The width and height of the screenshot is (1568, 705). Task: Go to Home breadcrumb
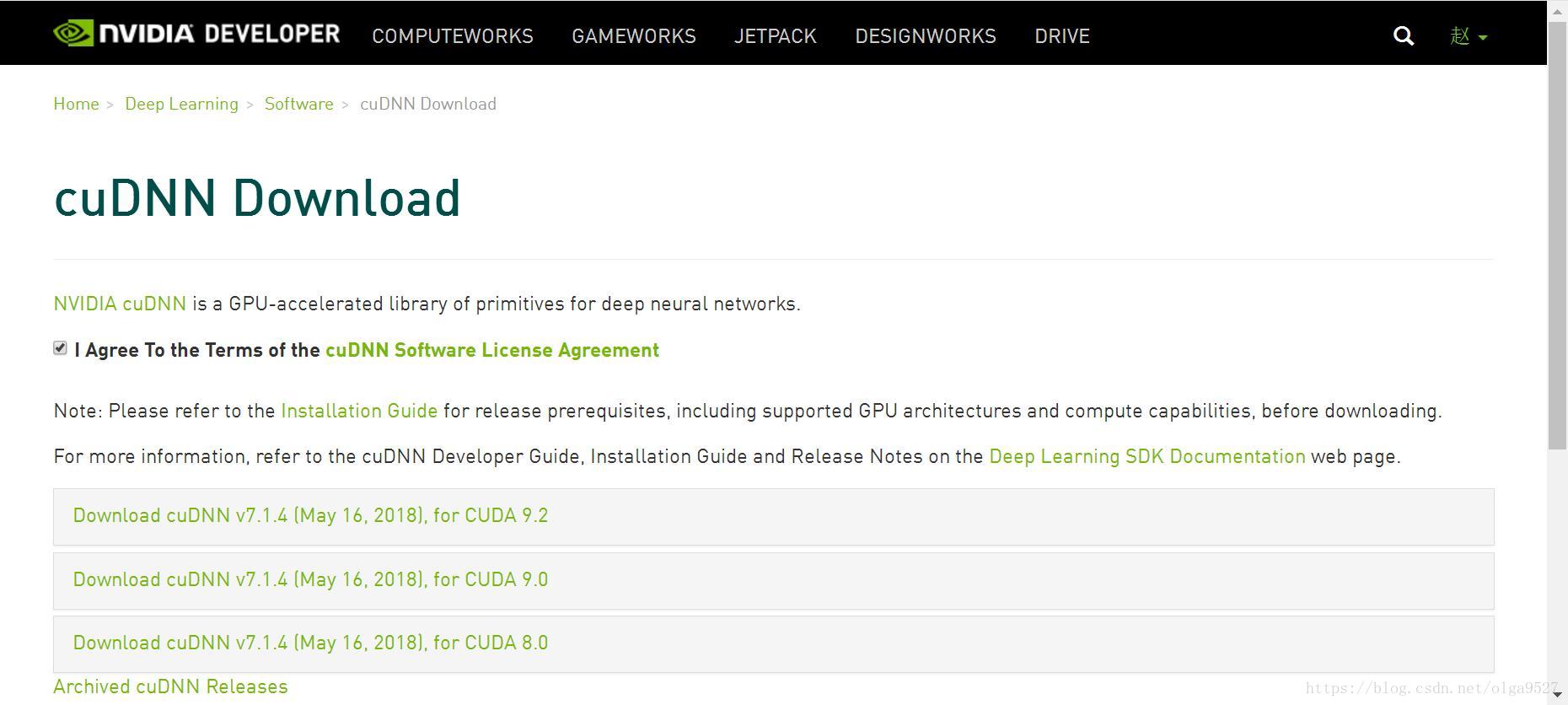(76, 104)
